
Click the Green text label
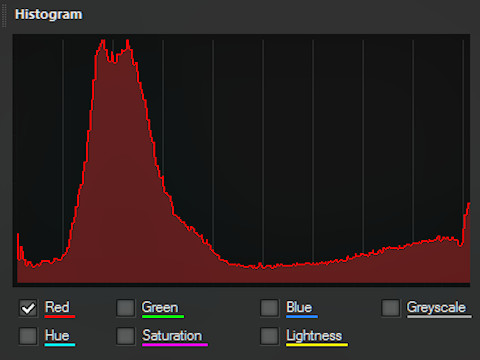(160, 307)
